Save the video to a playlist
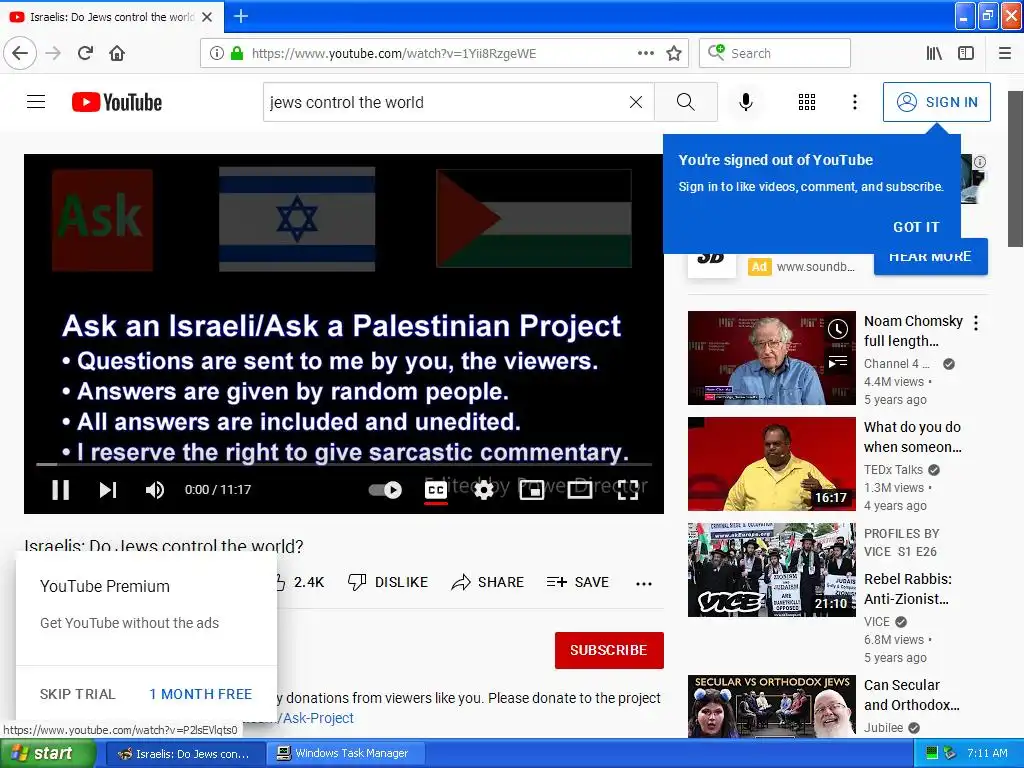Image resolution: width=1024 pixels, height=768 pixels. tap(578, 583)
